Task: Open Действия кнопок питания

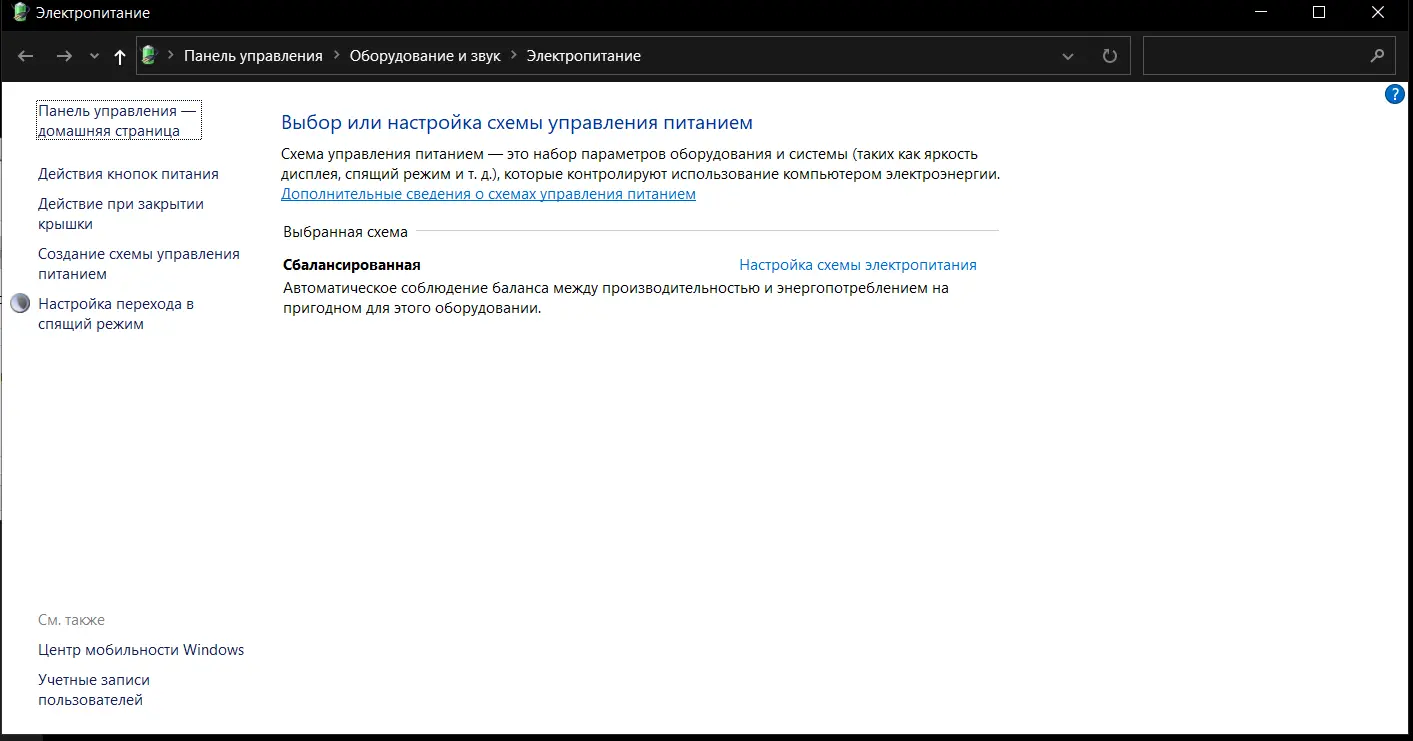Action: [x=128, y=174]
